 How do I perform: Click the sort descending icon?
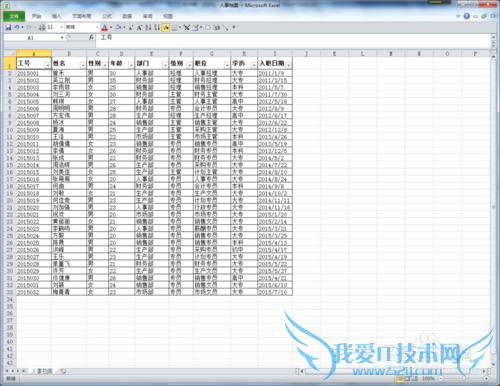(157, 27)
